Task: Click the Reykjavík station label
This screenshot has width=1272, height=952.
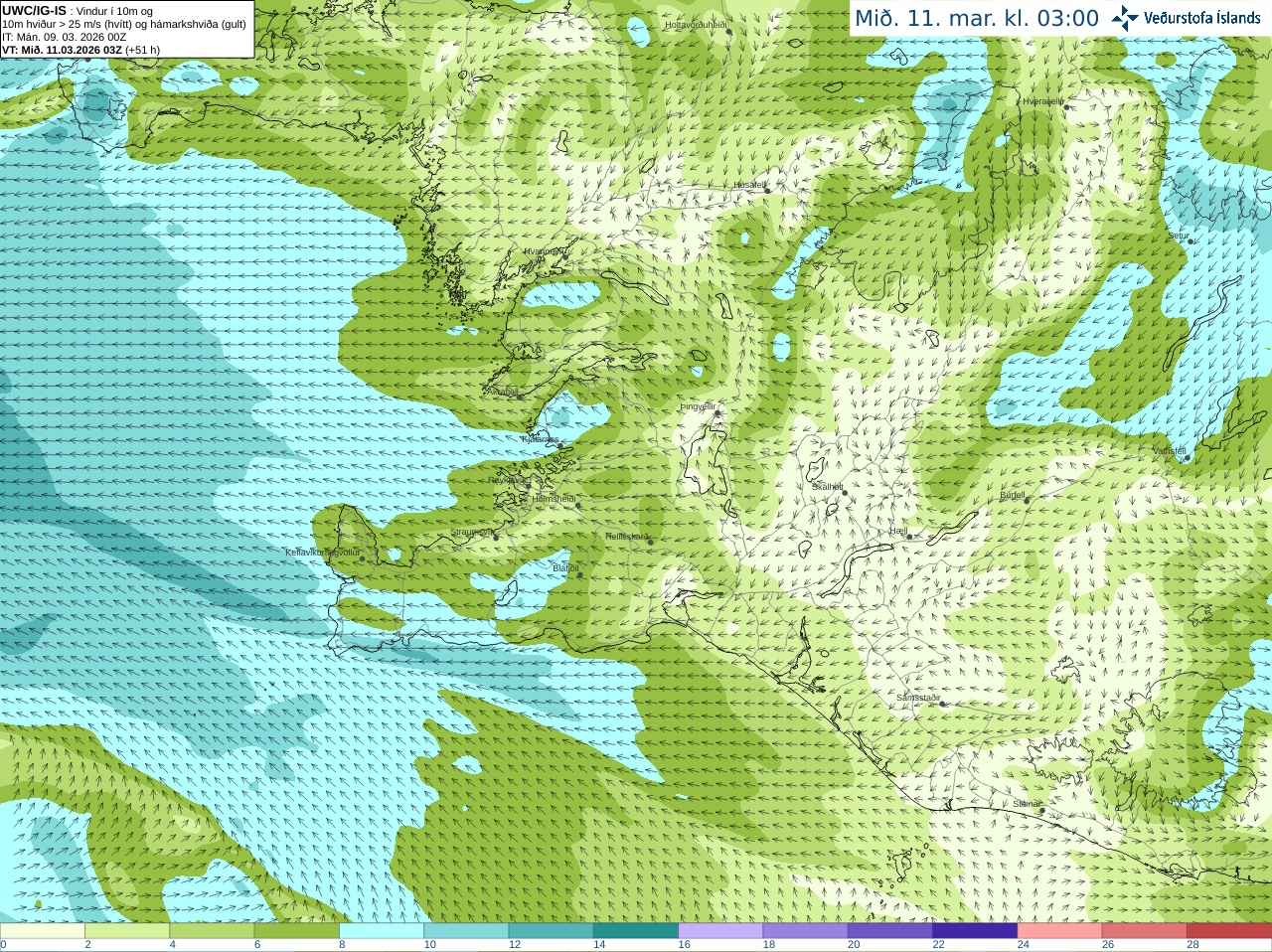Action: (x=508, y=480)
